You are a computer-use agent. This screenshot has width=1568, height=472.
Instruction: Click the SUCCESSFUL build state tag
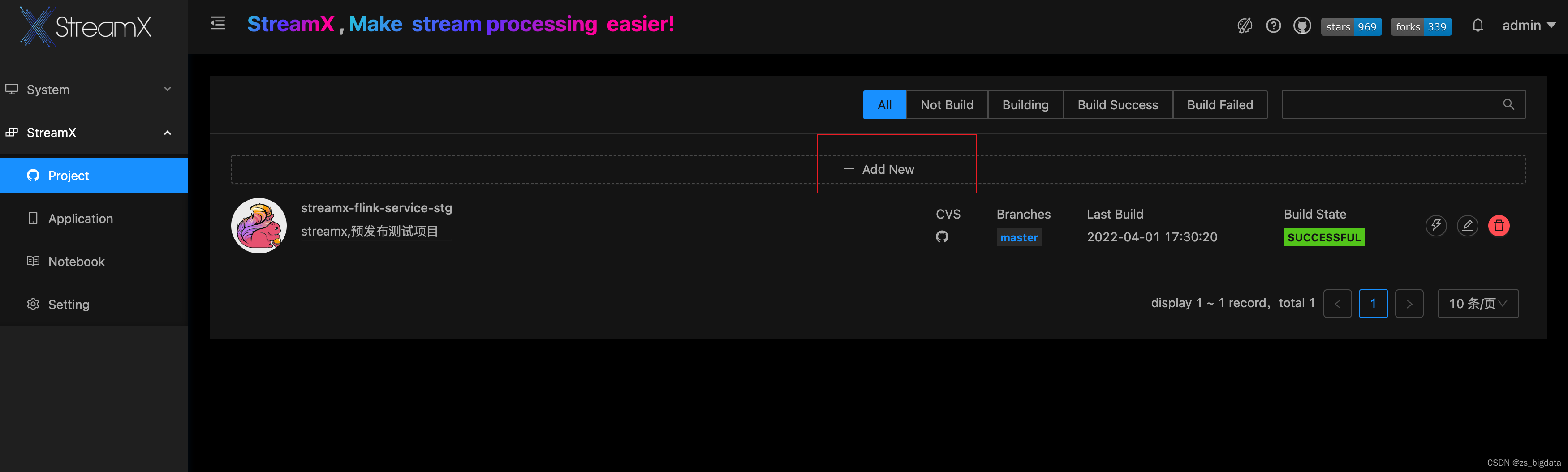click(x=1324, y=237)
